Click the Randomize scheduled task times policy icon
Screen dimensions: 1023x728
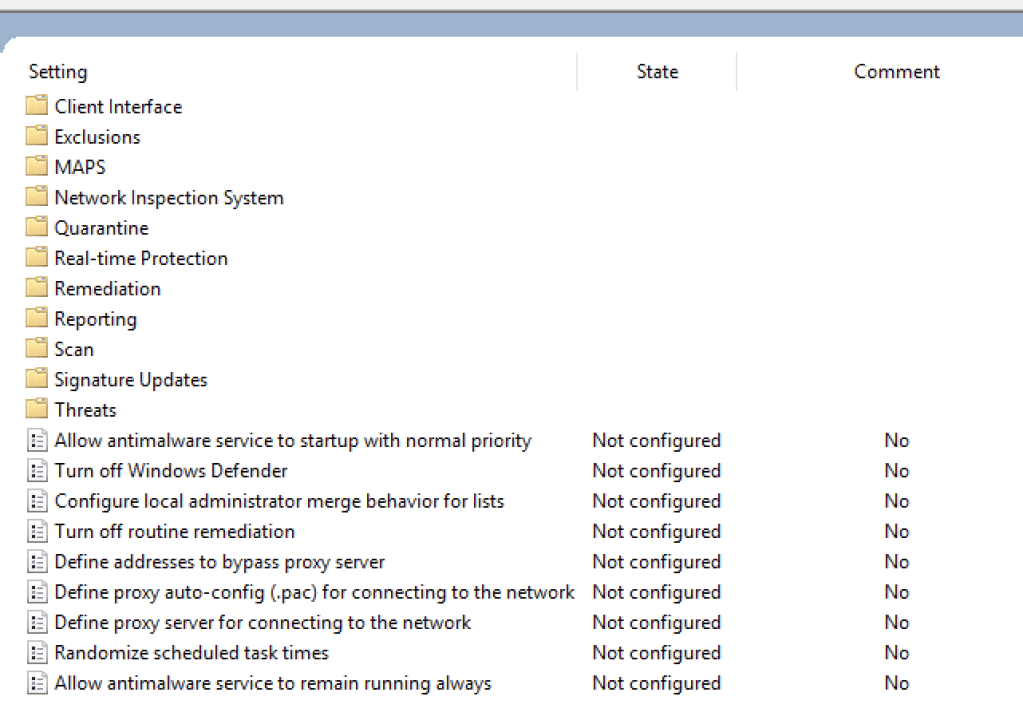[x=37, y=653]
